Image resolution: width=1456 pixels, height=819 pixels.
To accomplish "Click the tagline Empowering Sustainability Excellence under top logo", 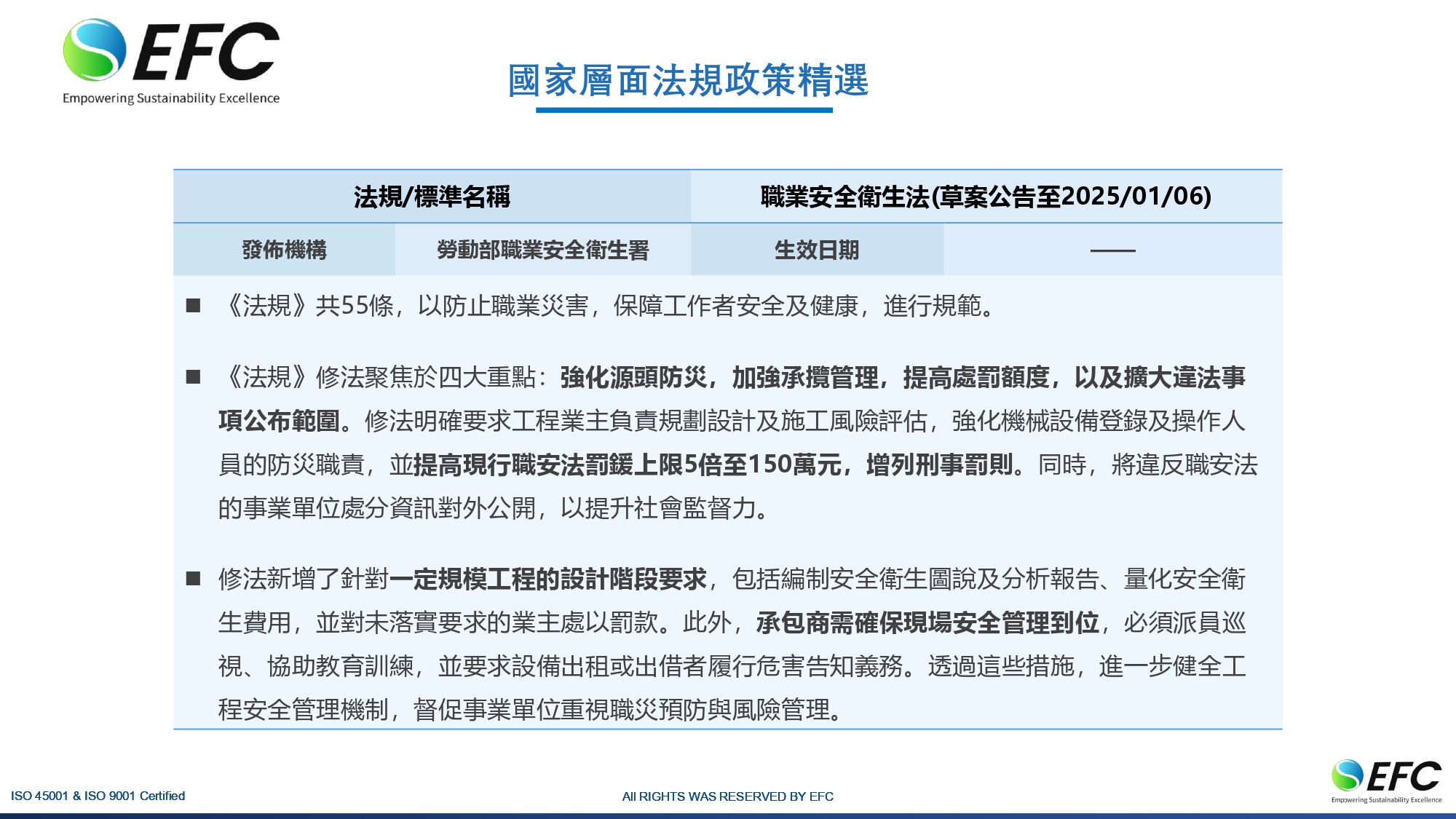I will tap(171, 98).
